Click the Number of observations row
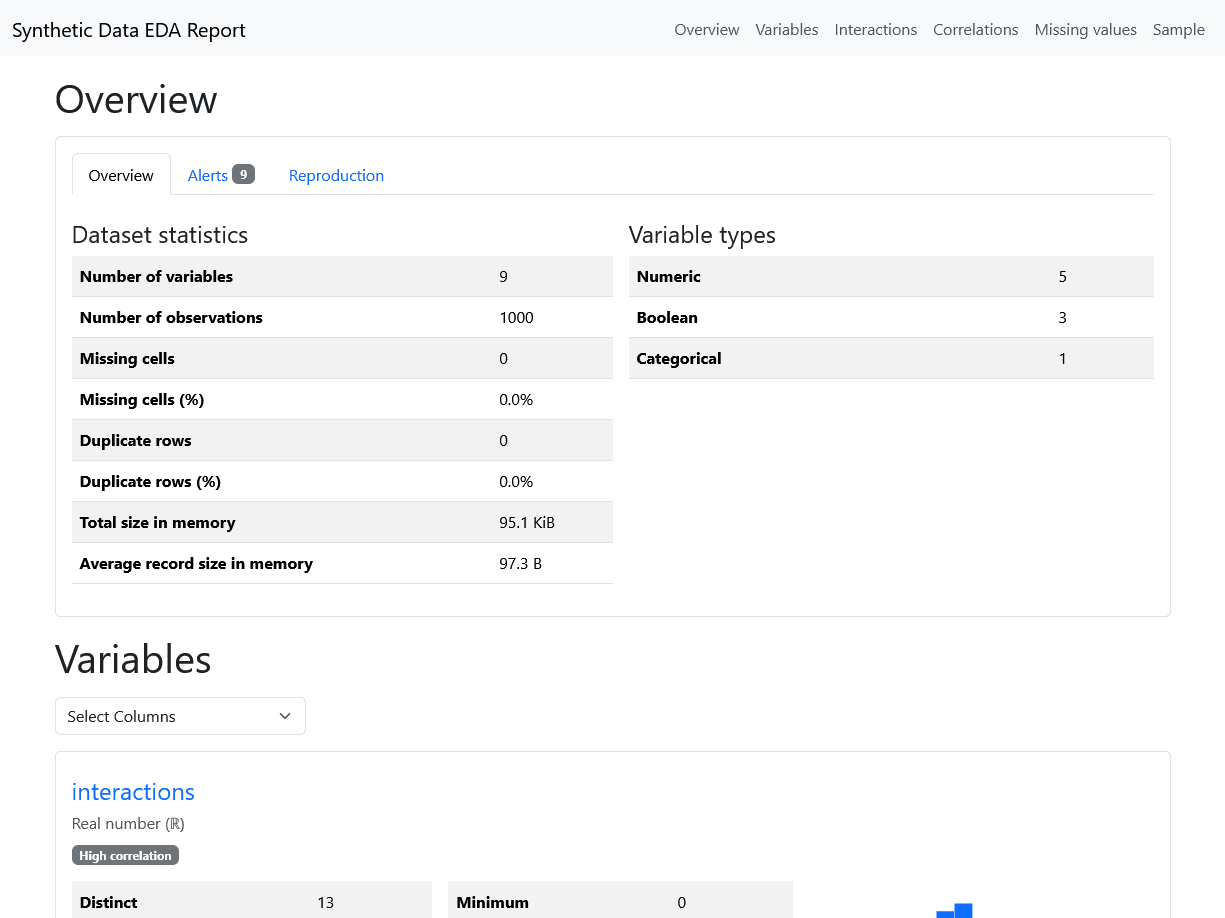This screenshot has width=1225, height=918. pos(342,318)
